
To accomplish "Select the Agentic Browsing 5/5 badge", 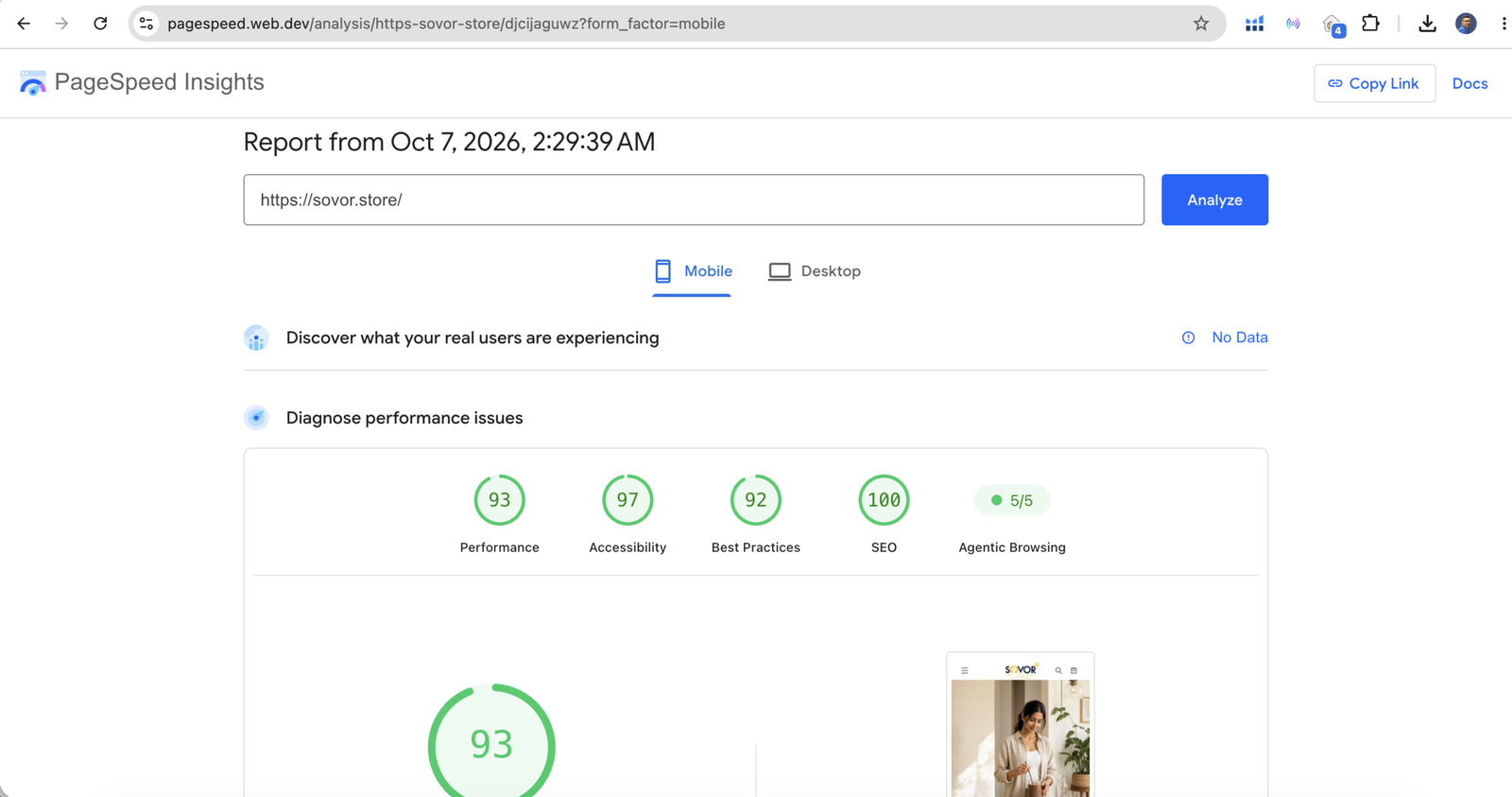I will [x=1012, y=500].
